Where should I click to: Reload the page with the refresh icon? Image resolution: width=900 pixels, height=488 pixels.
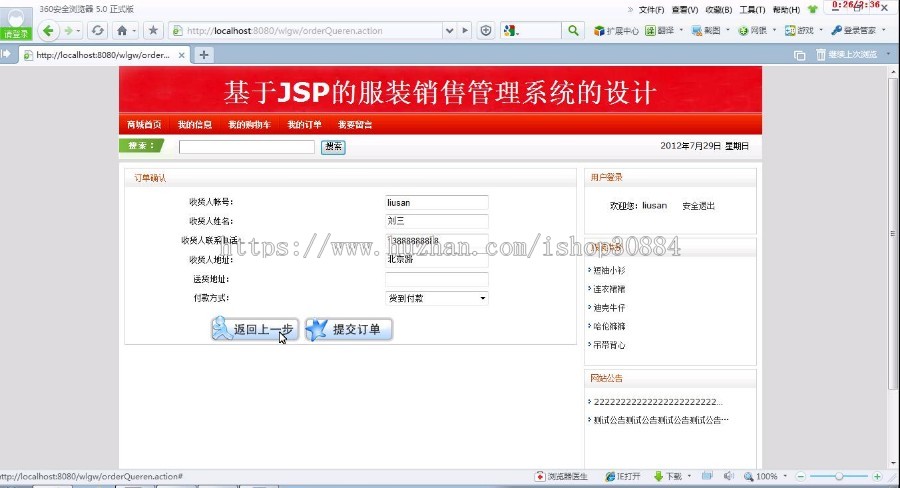[98, 30]
